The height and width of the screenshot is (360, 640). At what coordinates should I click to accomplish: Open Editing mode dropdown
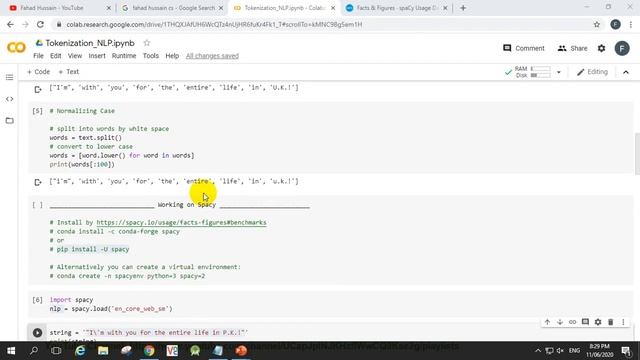tap(592, 72)
